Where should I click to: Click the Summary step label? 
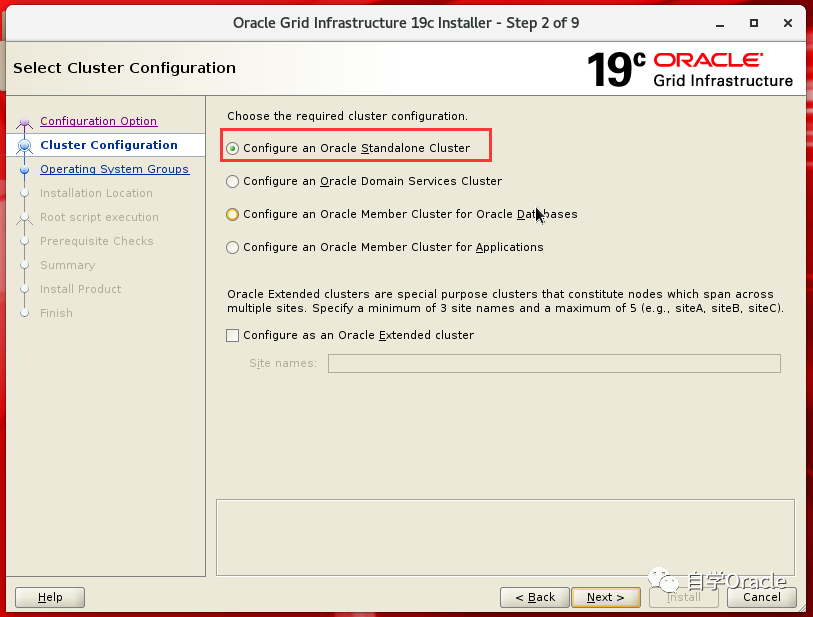click(x=68, y=265)
